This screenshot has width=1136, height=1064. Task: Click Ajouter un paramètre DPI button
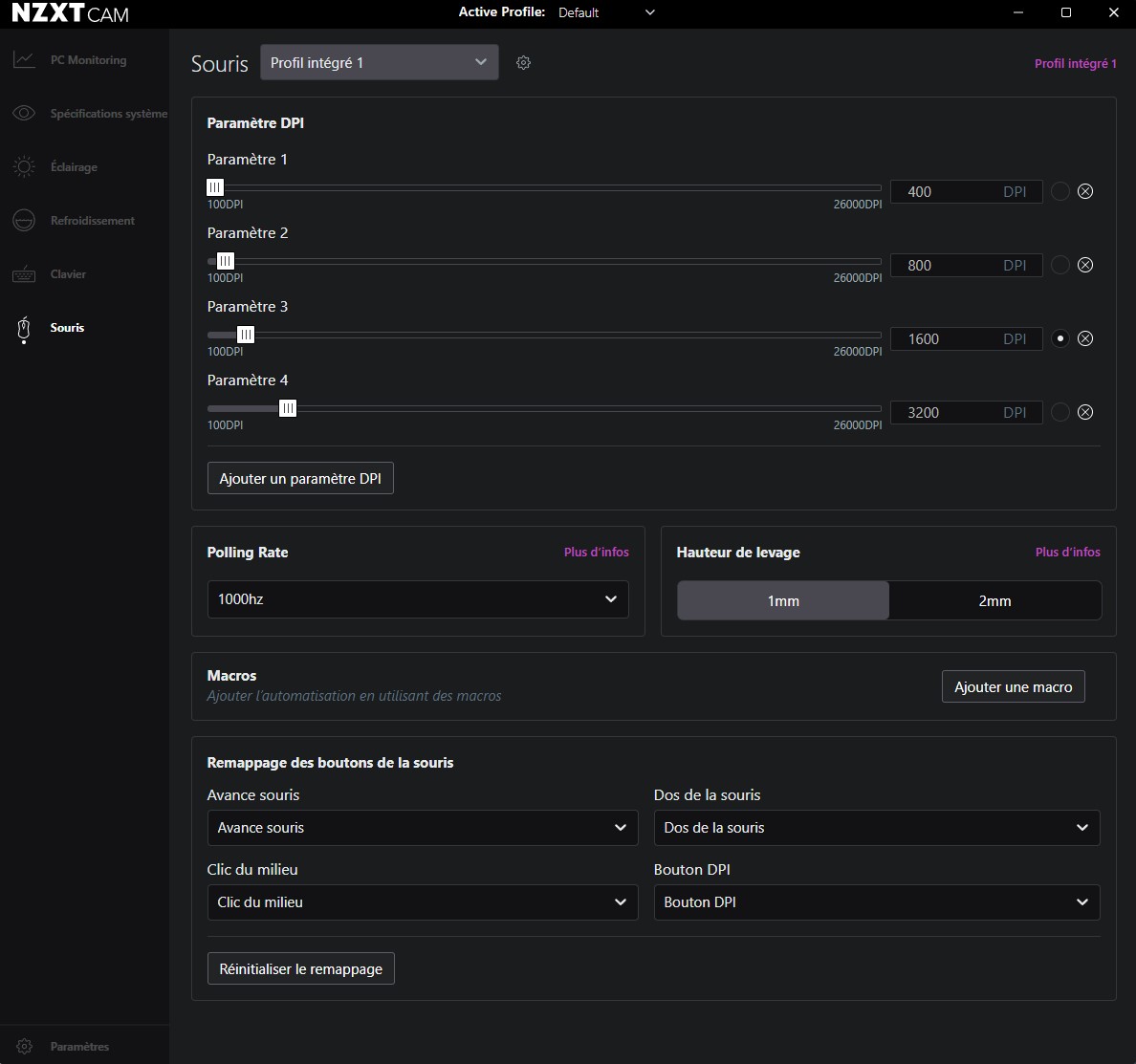300,479
